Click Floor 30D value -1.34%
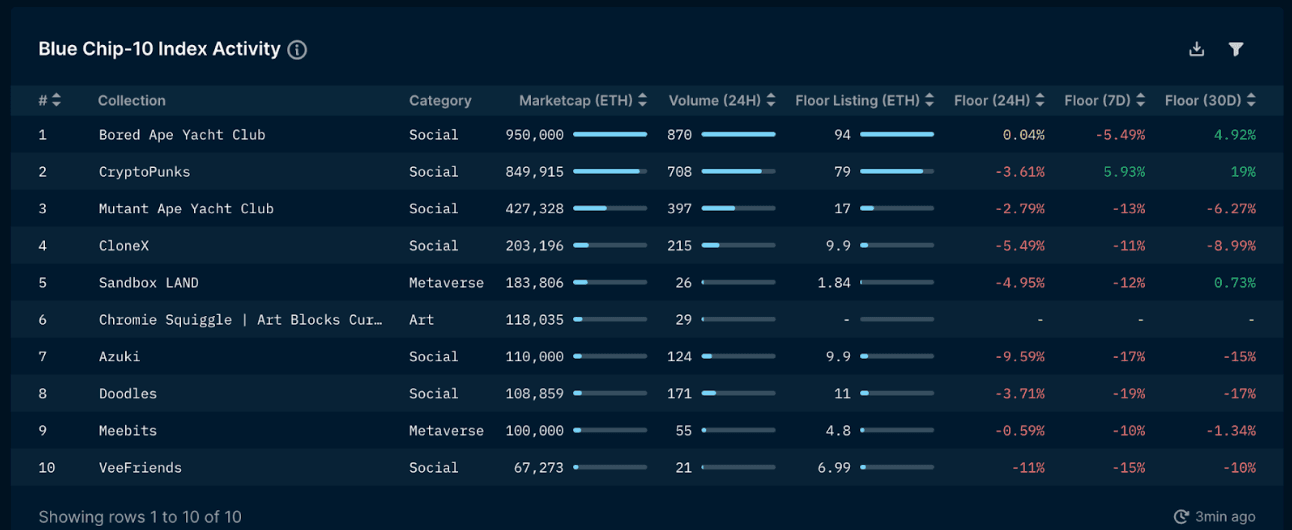 1231,431
